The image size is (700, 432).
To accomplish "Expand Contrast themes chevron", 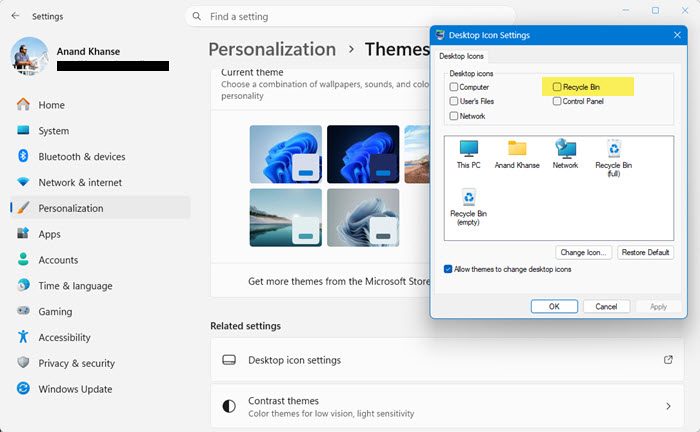I will click(668, 406).
